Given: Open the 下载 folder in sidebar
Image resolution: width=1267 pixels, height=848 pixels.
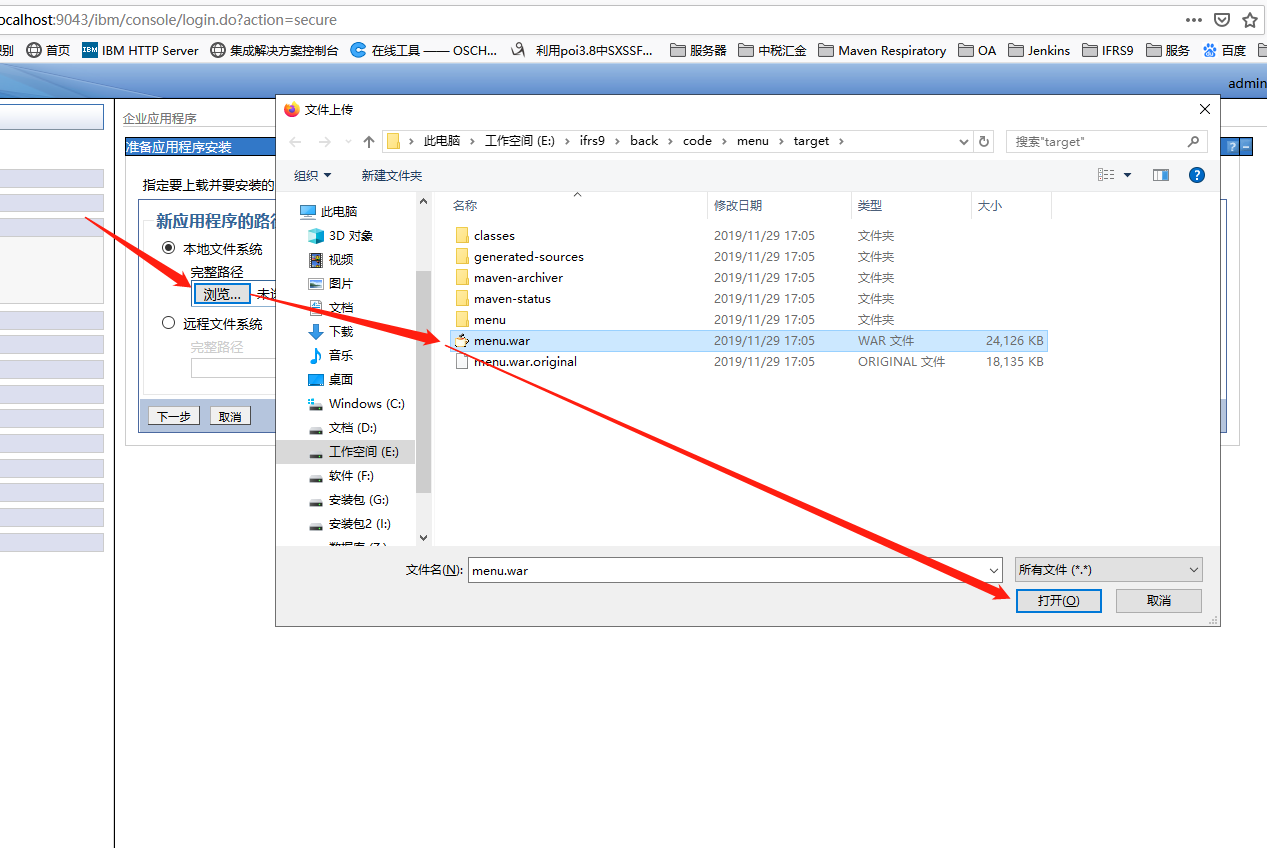Looking at the screenshot, I should 340,331.
